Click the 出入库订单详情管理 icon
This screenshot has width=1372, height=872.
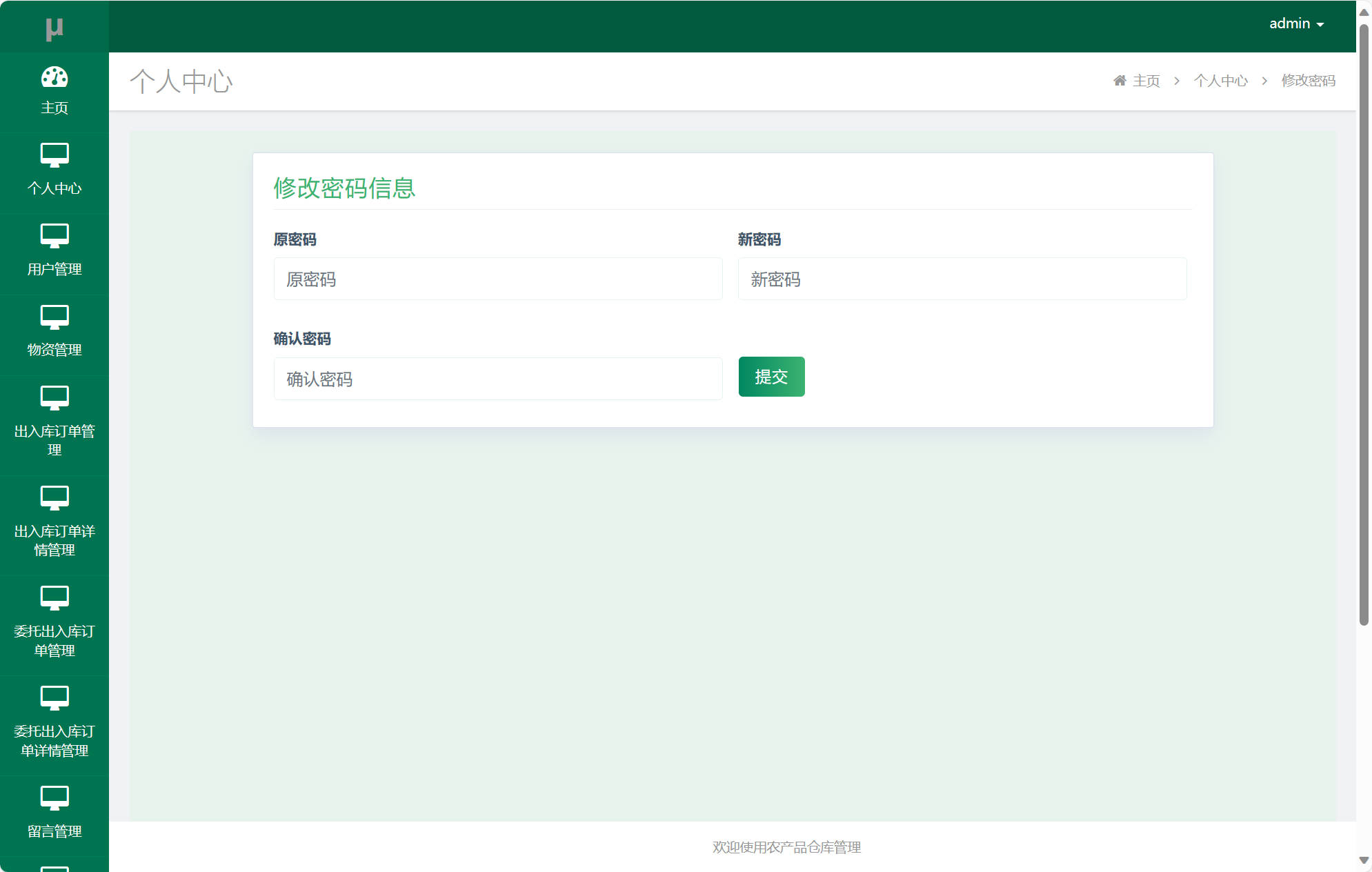54,498
